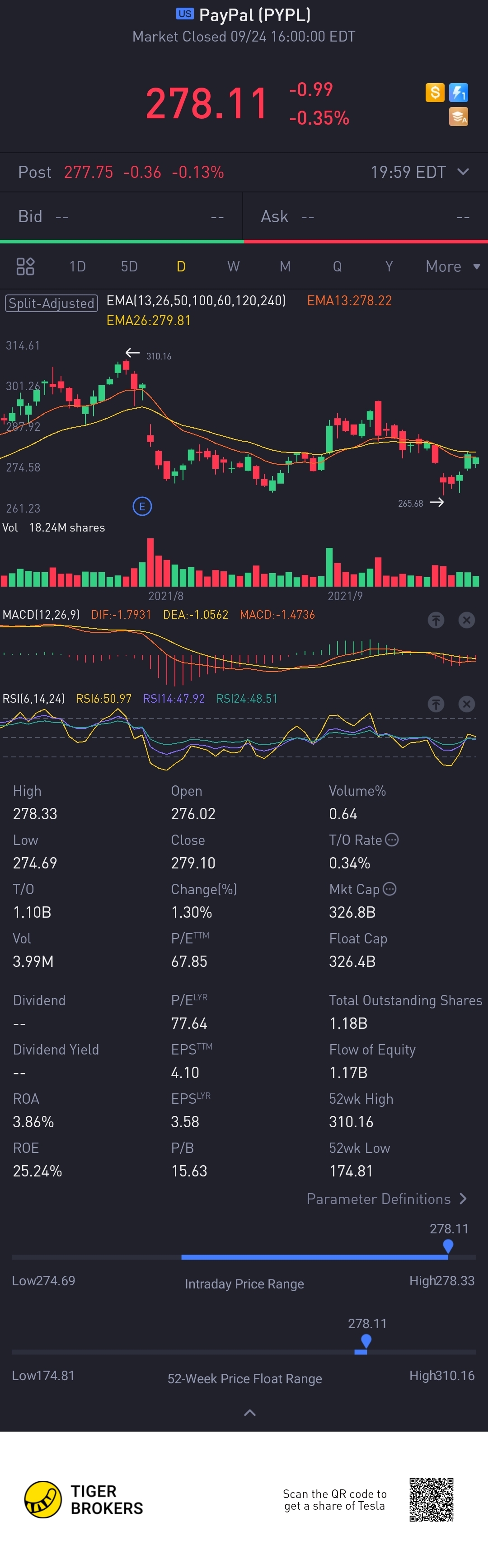This screenshot has height=1568, width=488.
Task: Open Parameter Definitions
Action: [x=387, y=1199]
